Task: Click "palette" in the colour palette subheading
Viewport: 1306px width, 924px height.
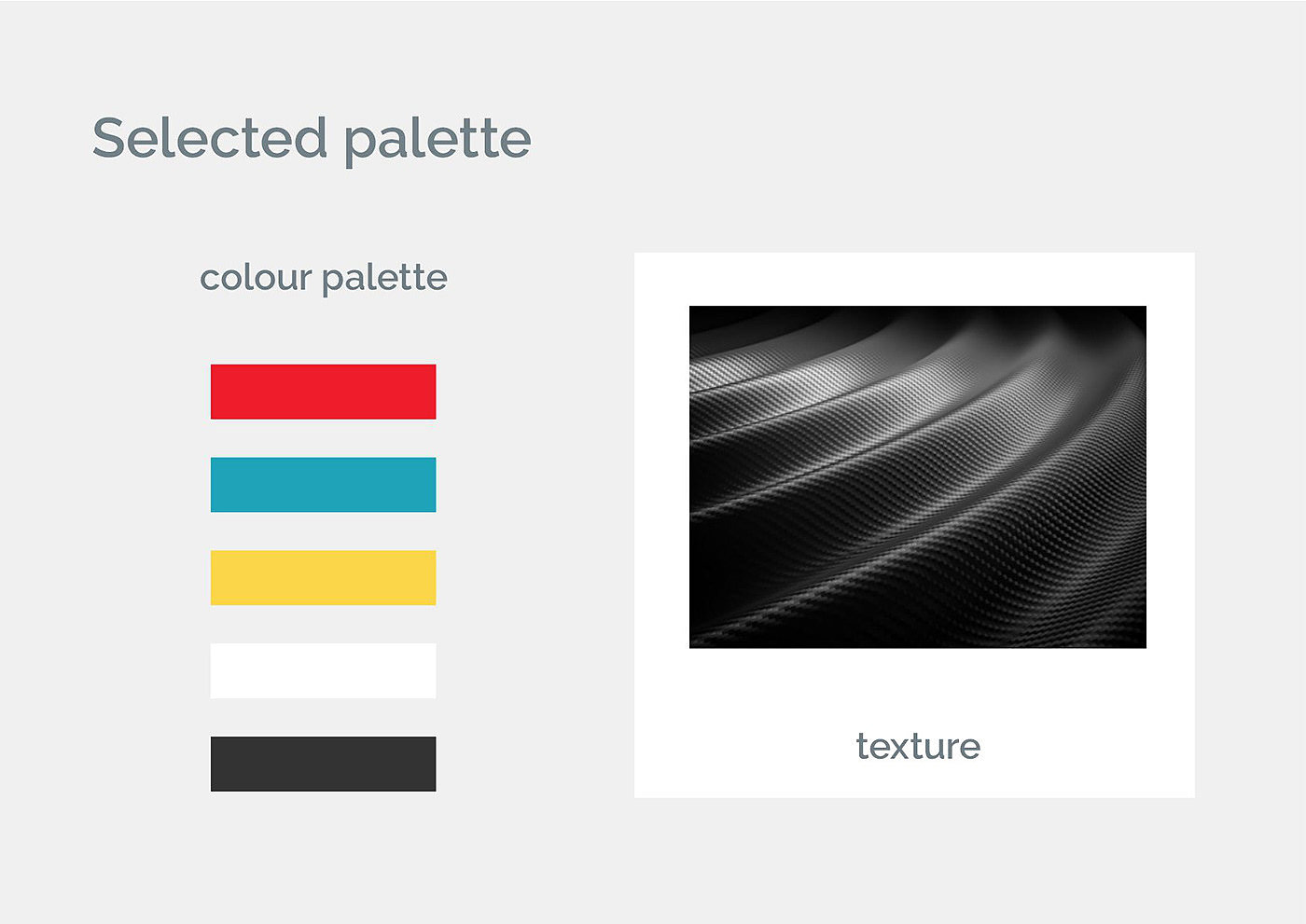Action: (x=384, y=279)
